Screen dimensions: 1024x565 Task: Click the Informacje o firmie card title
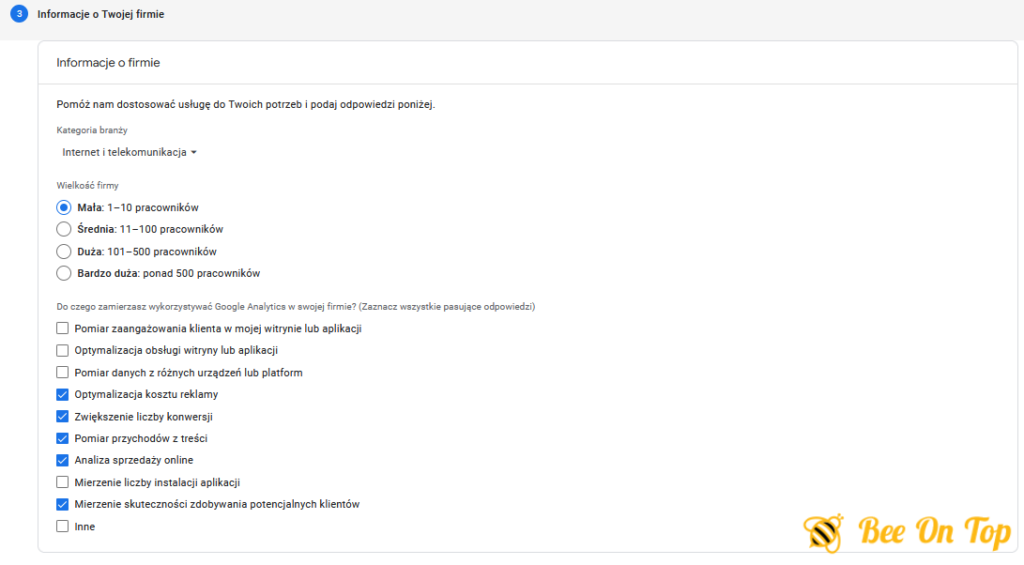tap(108, 63)
